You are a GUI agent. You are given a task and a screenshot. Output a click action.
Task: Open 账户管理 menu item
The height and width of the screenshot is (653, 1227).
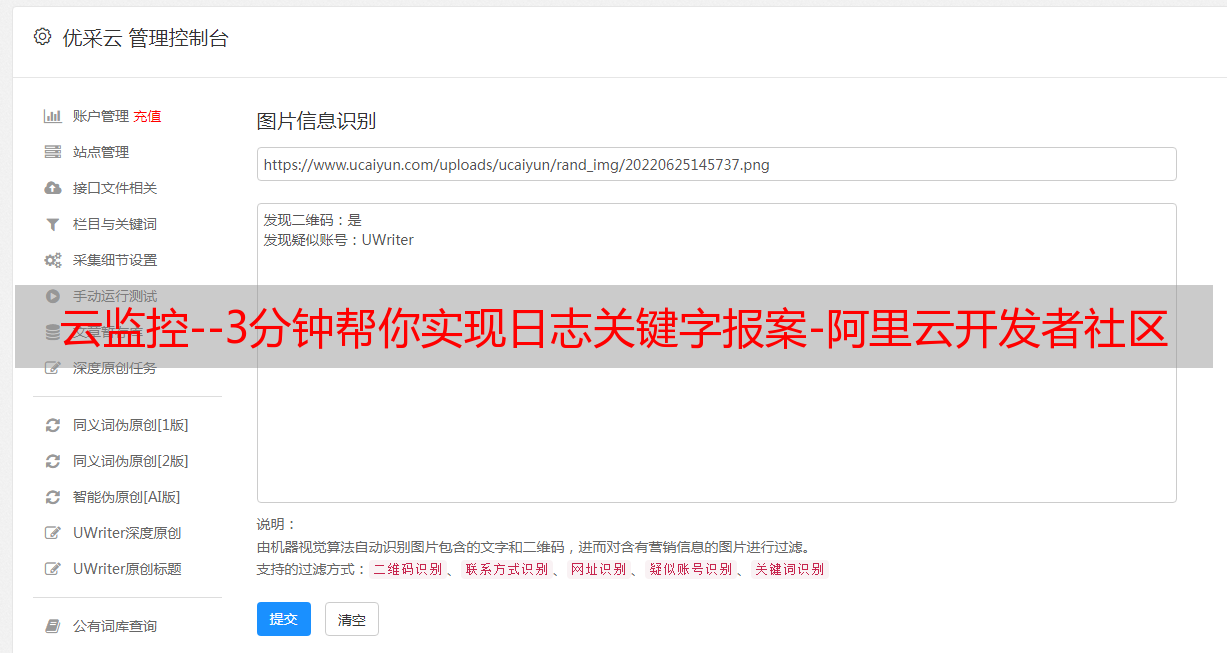(101, 116)
